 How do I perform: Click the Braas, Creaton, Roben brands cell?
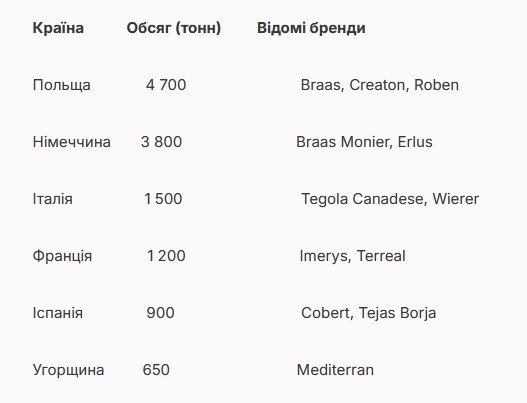(x=380, y=85)
